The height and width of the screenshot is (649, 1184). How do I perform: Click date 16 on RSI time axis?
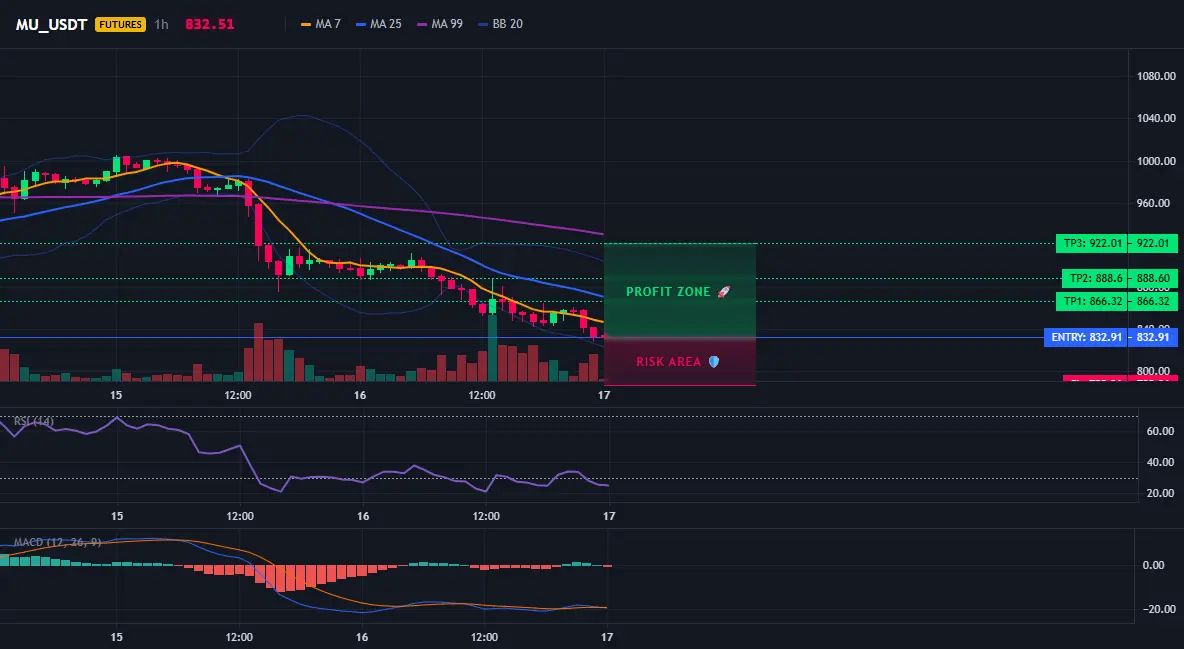coord(363,516)
